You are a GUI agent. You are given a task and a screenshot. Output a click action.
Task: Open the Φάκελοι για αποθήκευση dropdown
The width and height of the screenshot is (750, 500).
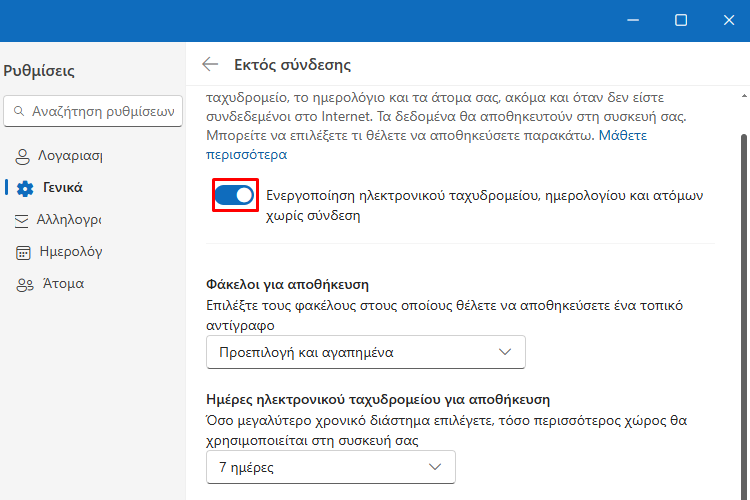tap(365, 352)
